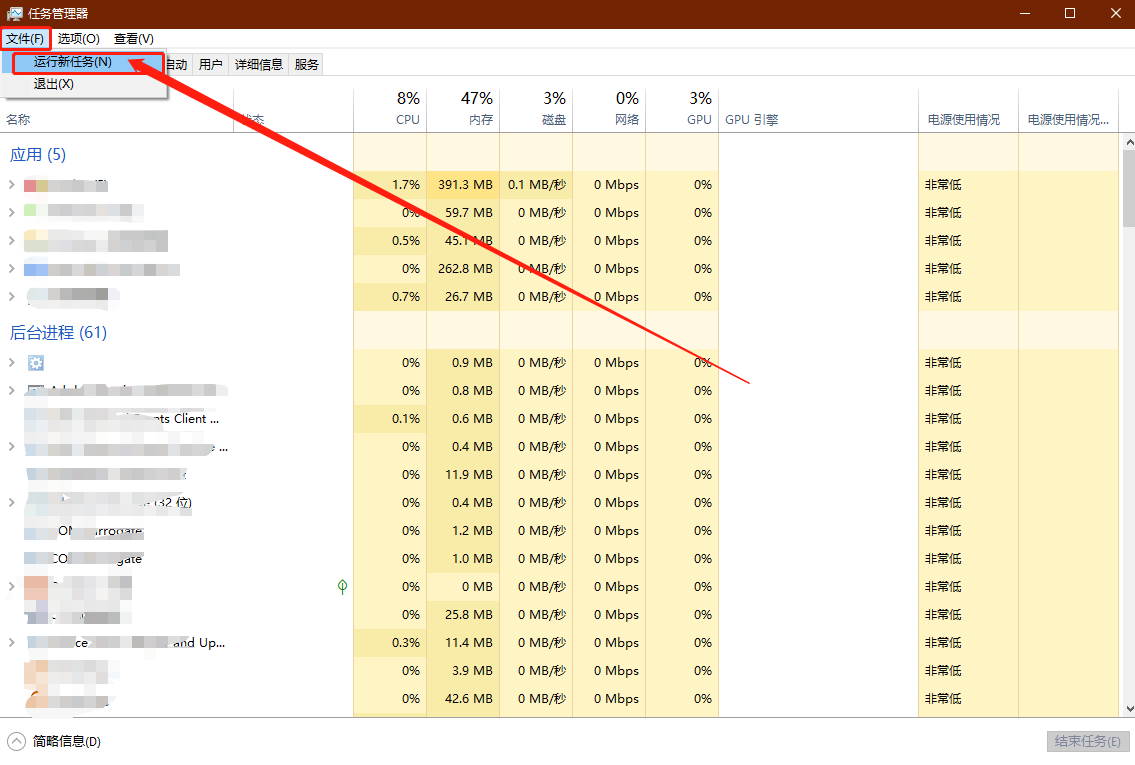Viewport: 1135px width, 765px height.
Task: Expand the leaf-marked process using 0 MB
Action: click(x=12, y=587)
